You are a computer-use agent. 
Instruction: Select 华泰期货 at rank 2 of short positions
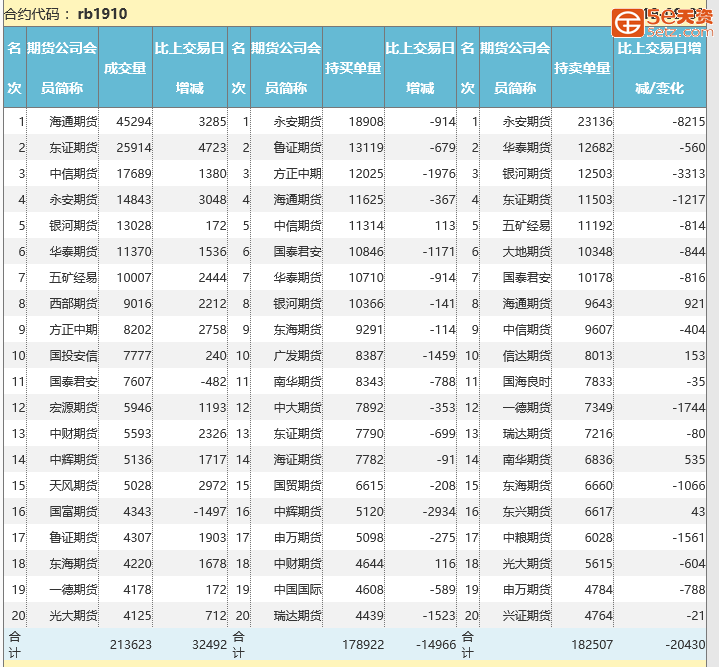pos(526,148)
